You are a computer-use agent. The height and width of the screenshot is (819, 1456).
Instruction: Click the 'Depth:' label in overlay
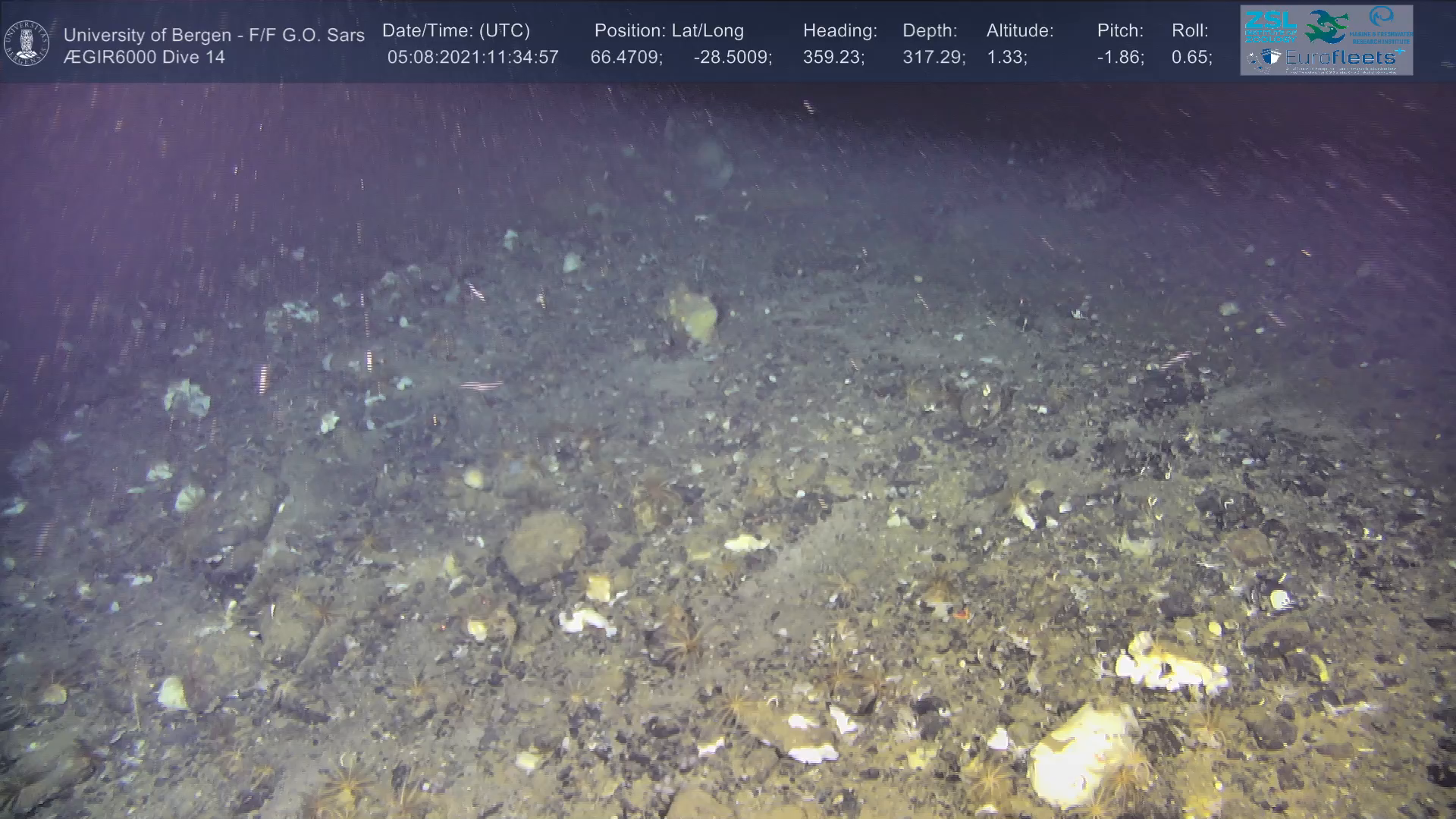(930, 31)
